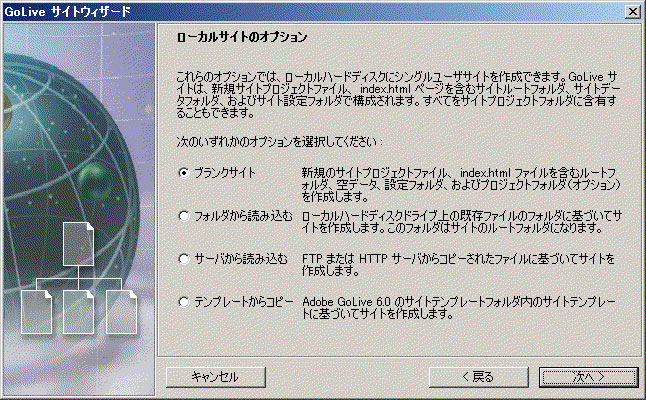Select the サーバから読み込む radio option
The height and width of the screenshot is (400, 646).
(x=183, y=258)
